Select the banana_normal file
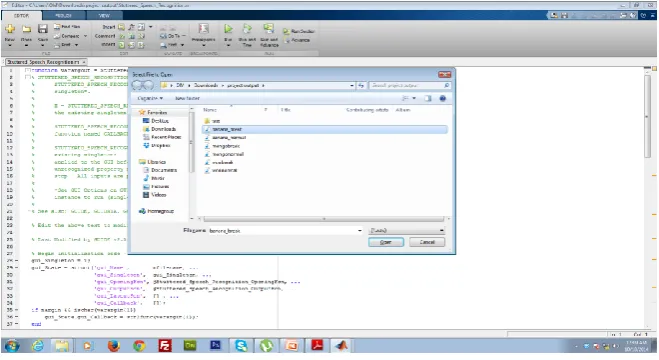This screenshot has width=659, height=360. pyautogui.click(x=225, y=138)
